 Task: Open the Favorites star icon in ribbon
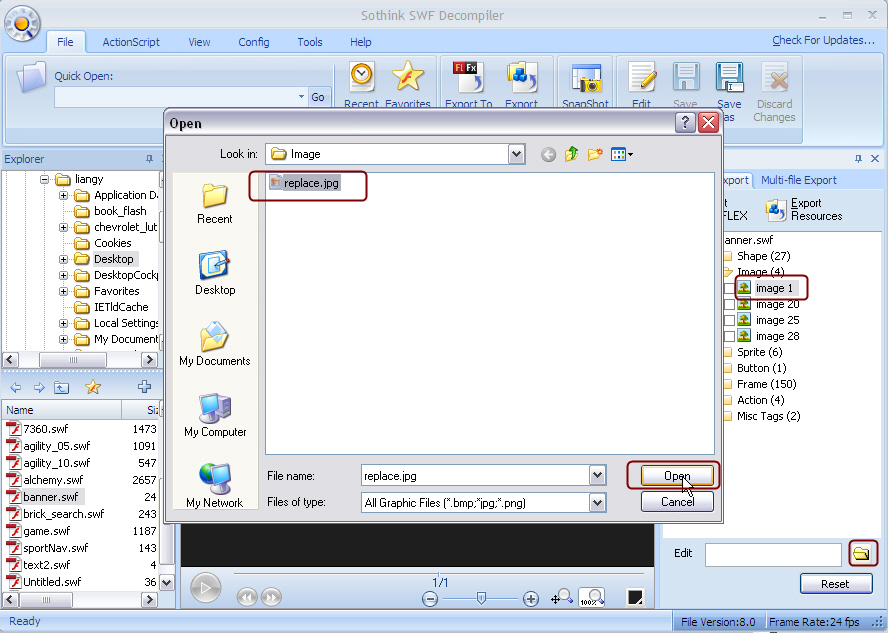[408, 80]
